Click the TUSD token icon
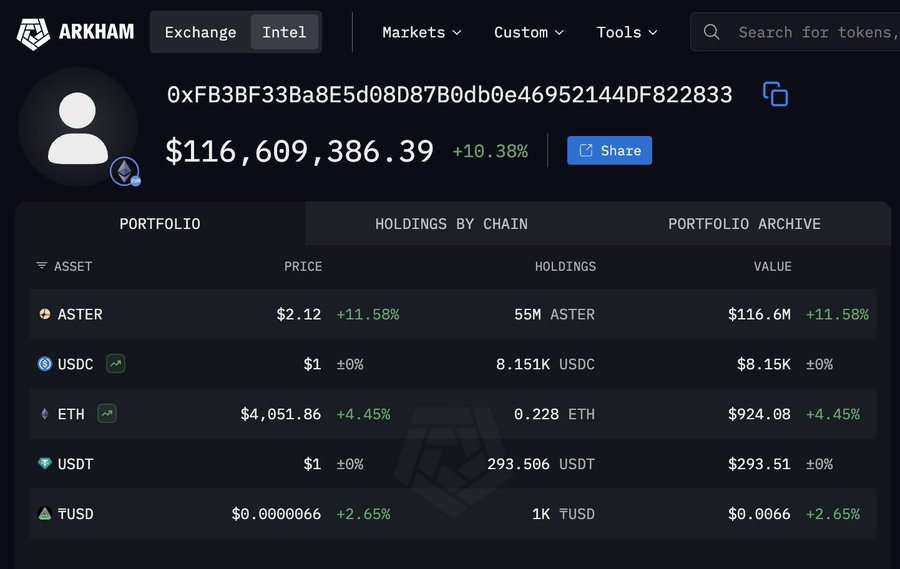 44,514
